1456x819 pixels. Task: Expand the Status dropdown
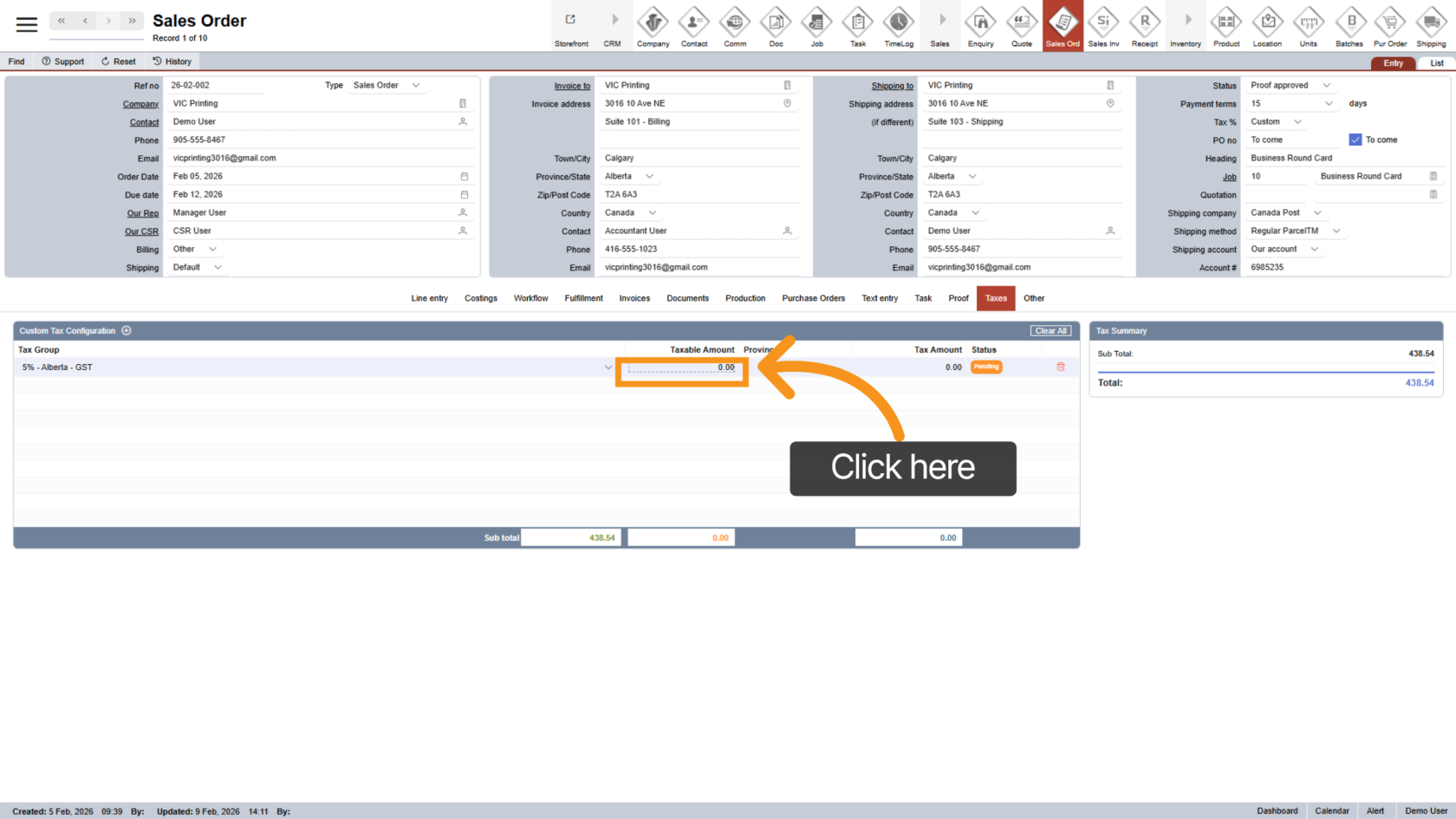pos(1326,86)
